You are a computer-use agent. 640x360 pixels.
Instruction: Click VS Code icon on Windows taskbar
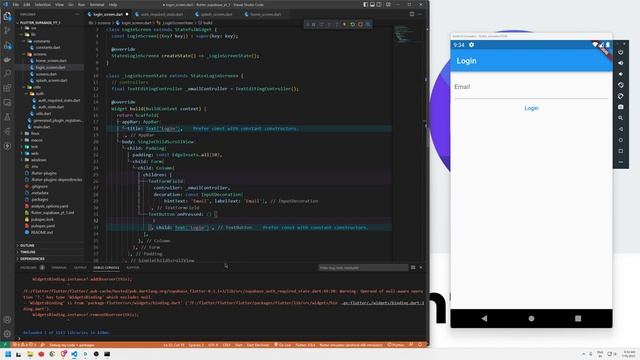pyautogui.click(x=74, y=354)
